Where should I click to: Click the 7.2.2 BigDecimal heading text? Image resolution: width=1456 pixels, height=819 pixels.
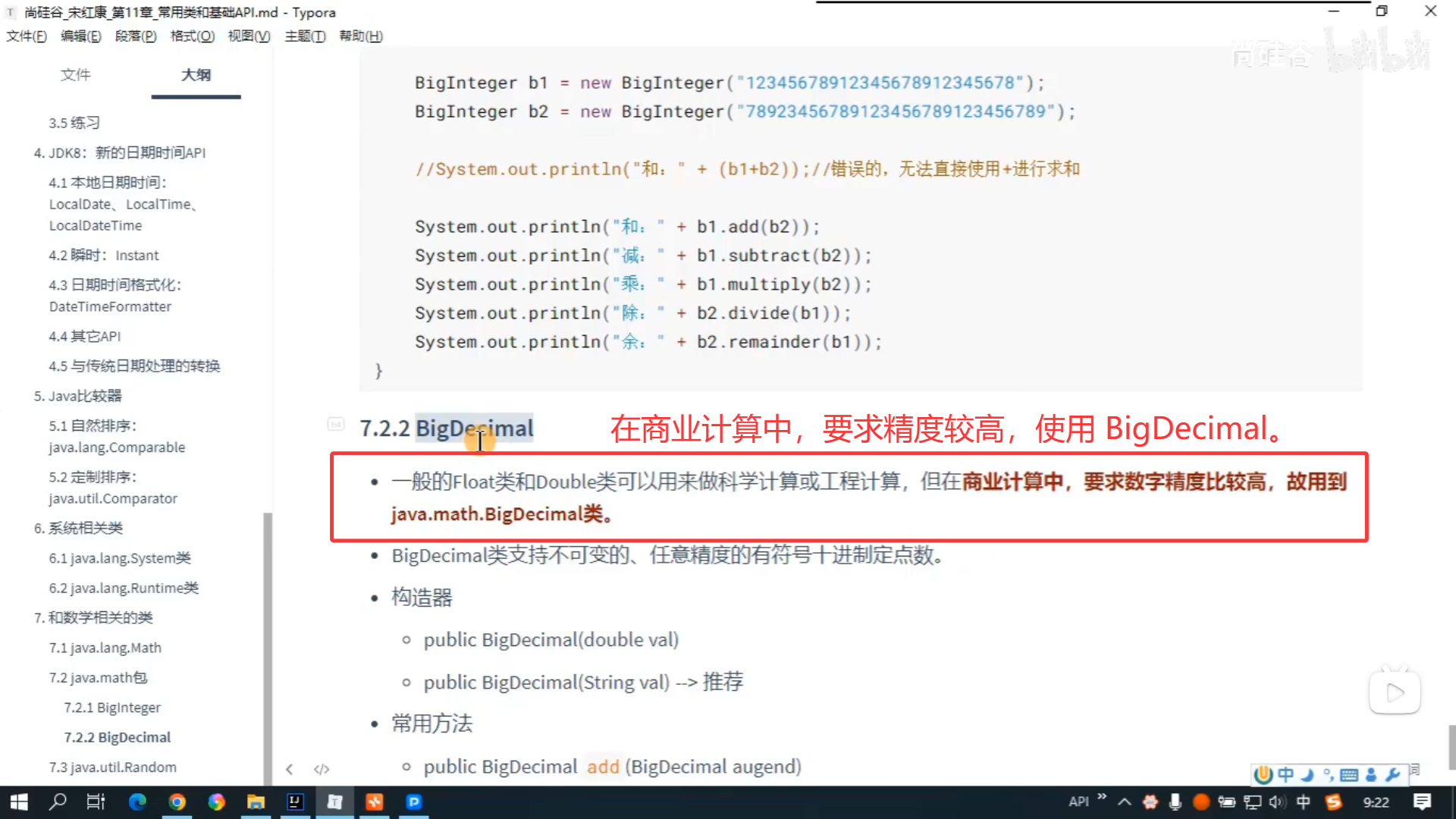[x=447, y=428]
